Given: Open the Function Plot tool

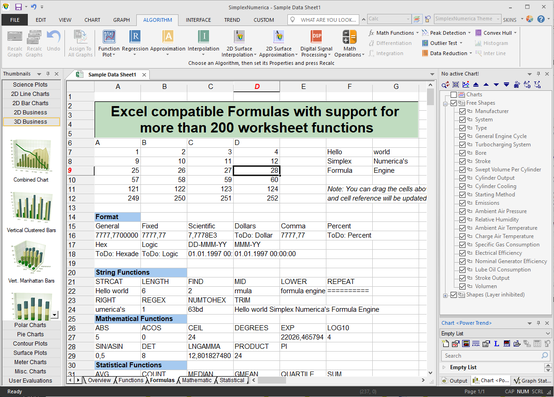Looking at the screenshot, I should [109, 43].
